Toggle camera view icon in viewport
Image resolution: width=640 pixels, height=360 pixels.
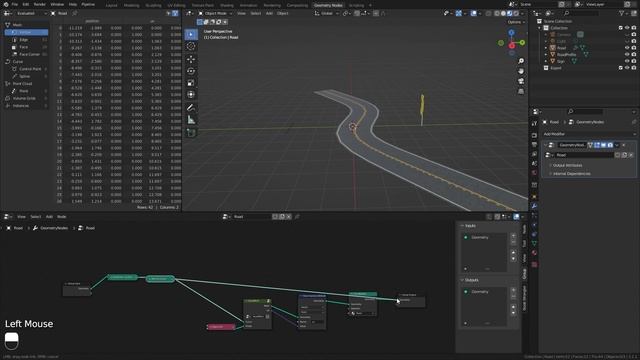(x=521, y=81)
